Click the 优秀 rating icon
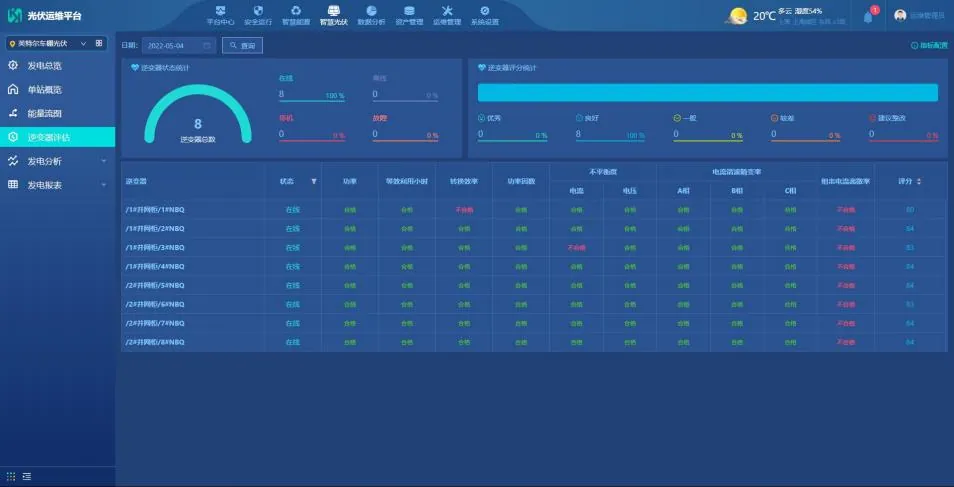954x487 pixels. pos(481,118)
